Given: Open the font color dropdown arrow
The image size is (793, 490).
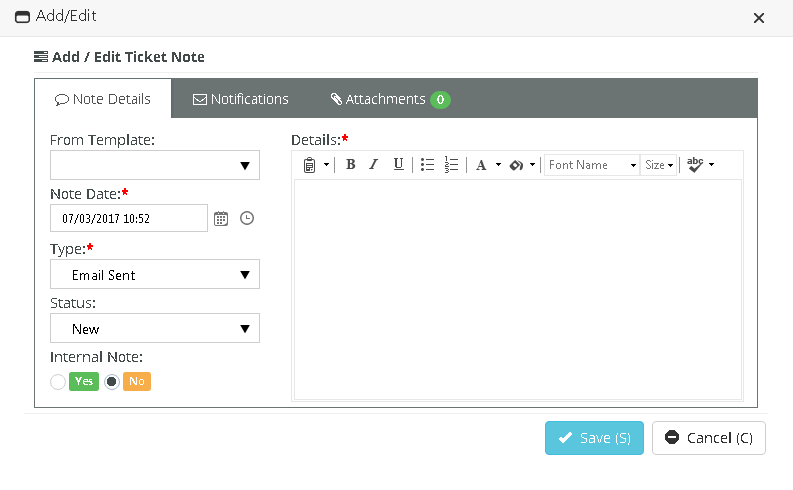Looking at the screenshot, I should (498, 165).
